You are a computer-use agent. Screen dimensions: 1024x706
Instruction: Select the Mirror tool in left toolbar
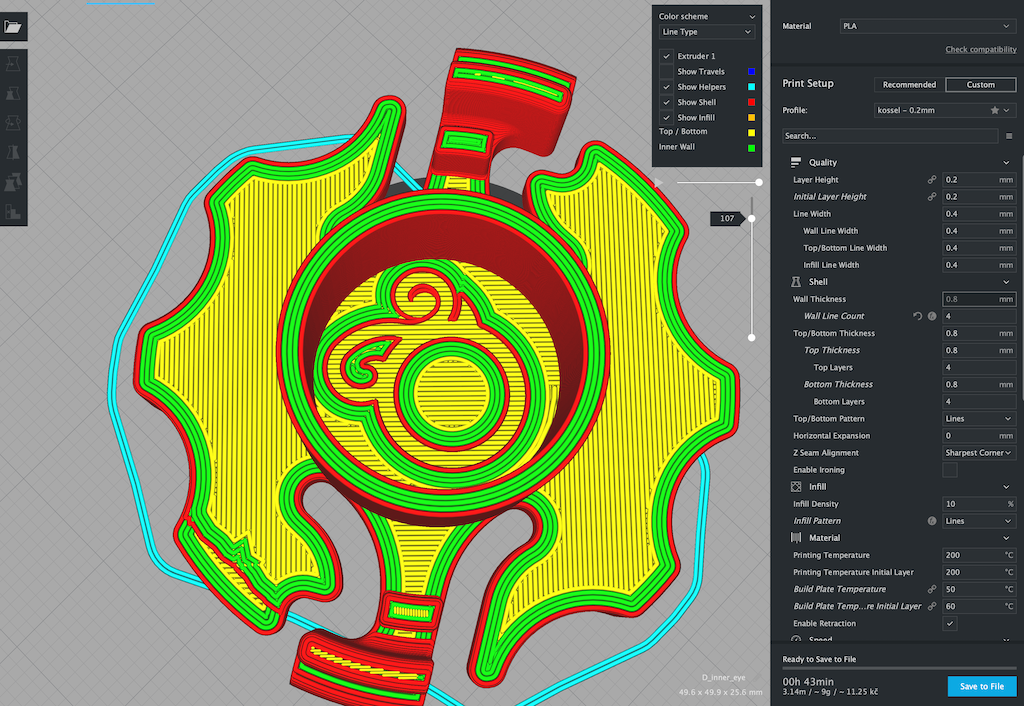(13, 153)
